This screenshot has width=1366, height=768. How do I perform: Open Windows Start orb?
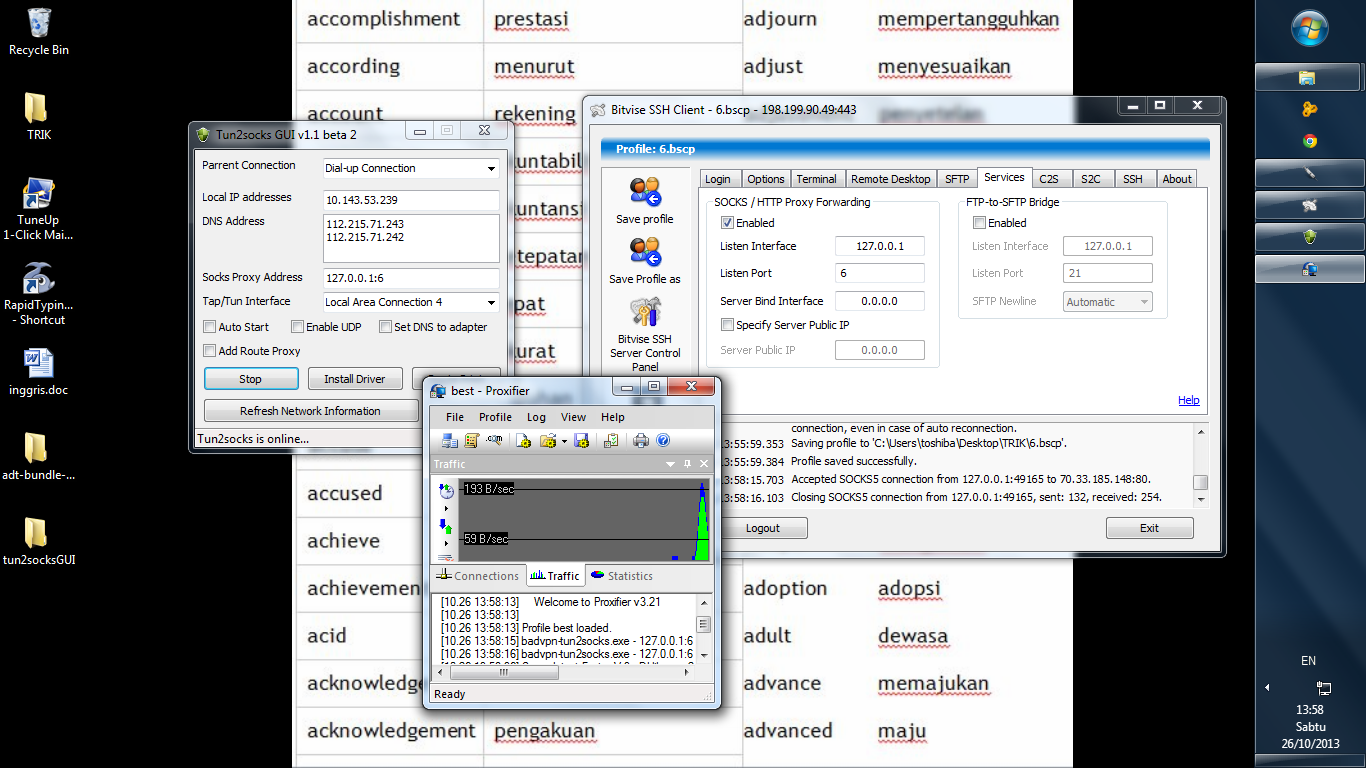[x=1309, y=28]
